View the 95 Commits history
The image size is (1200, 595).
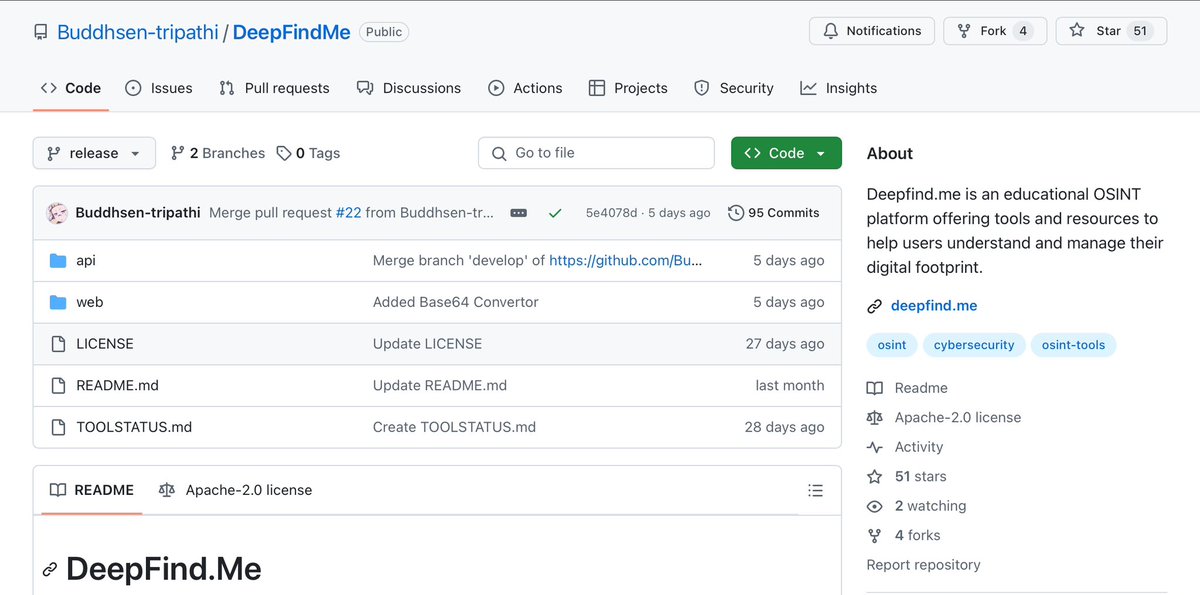pos(774,213)
